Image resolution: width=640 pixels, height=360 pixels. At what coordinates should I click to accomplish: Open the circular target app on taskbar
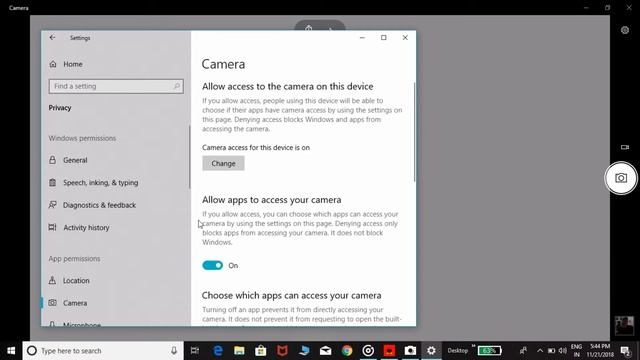point(368,351)
